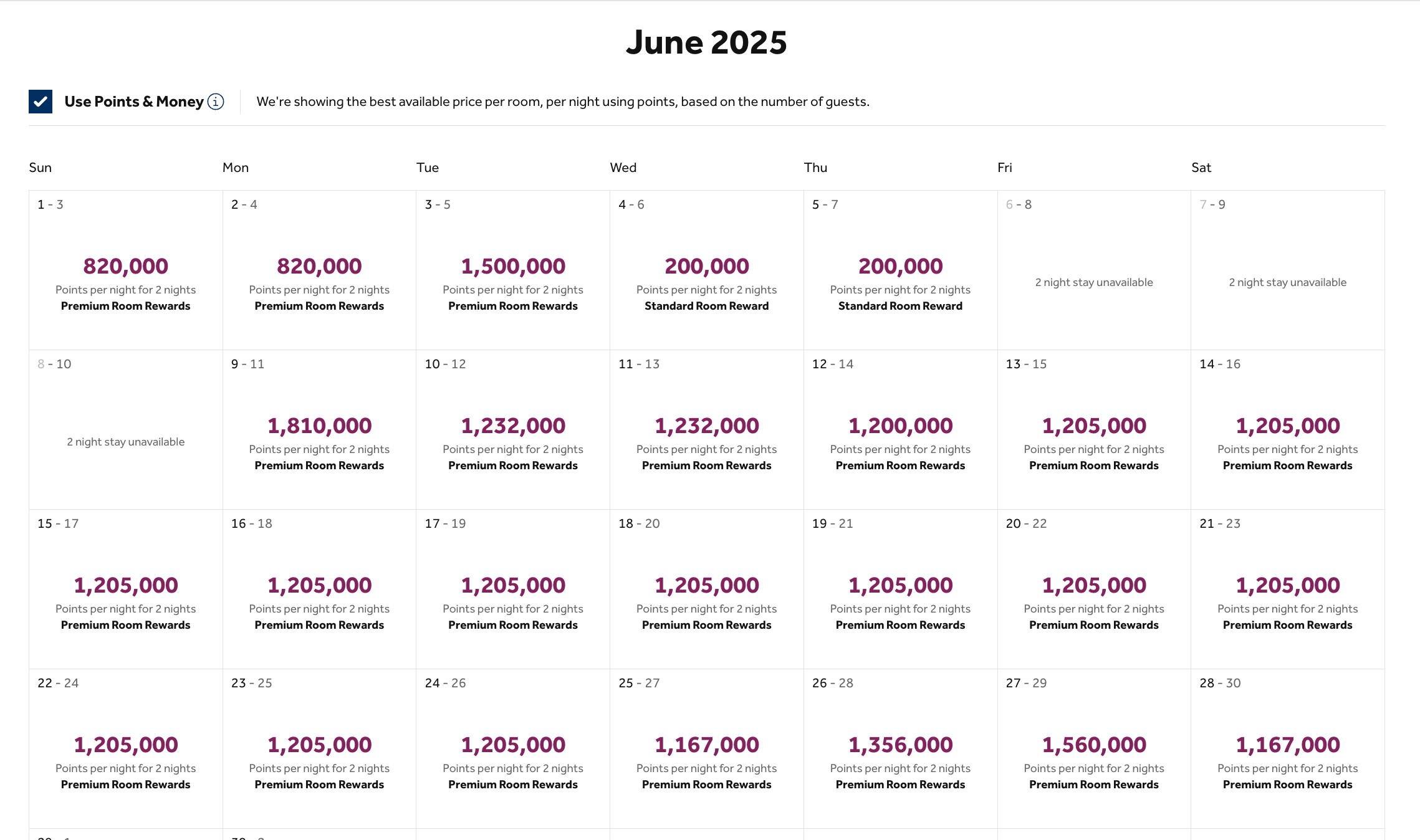This screenshot has width=1420, height=840.
Task: Select the Sun column header
Action: (x=40, y=167)
